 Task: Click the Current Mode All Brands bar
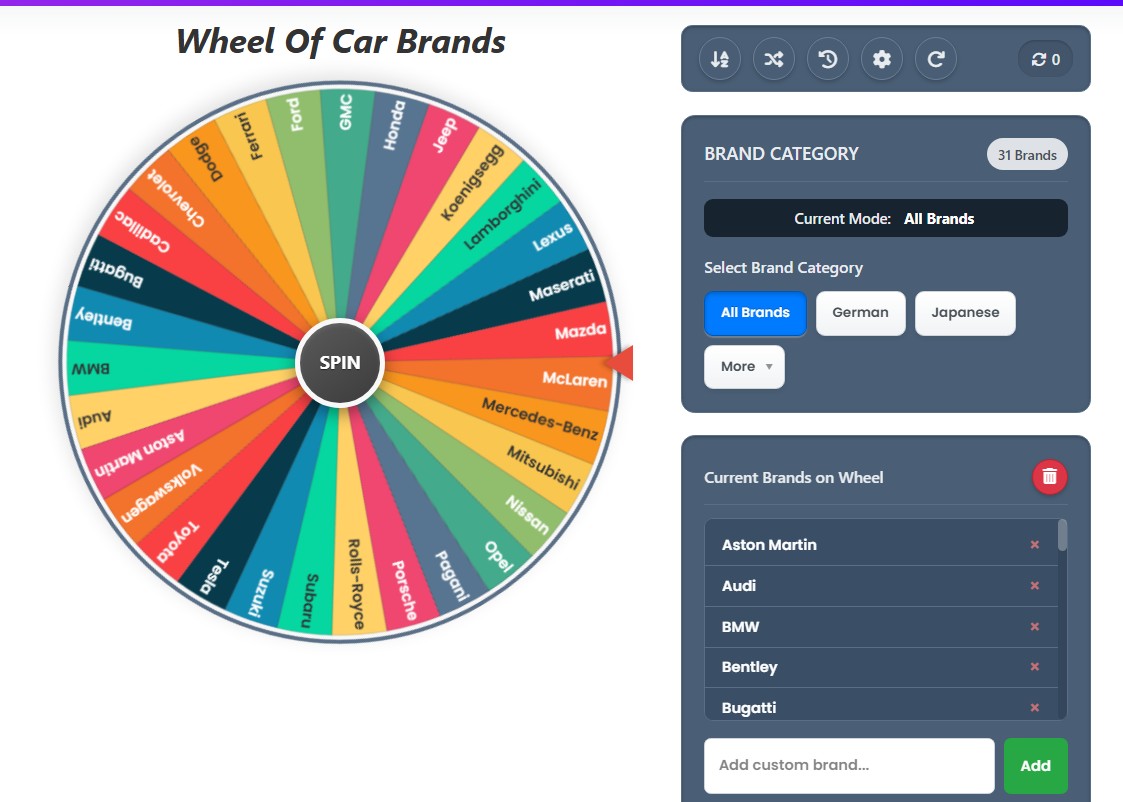(885, 218)
